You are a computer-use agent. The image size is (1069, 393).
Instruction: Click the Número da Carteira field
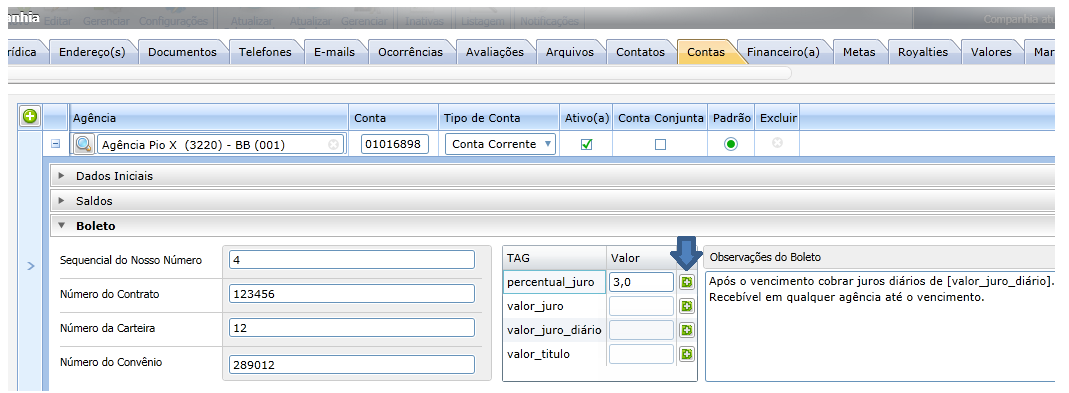(352, 328)
